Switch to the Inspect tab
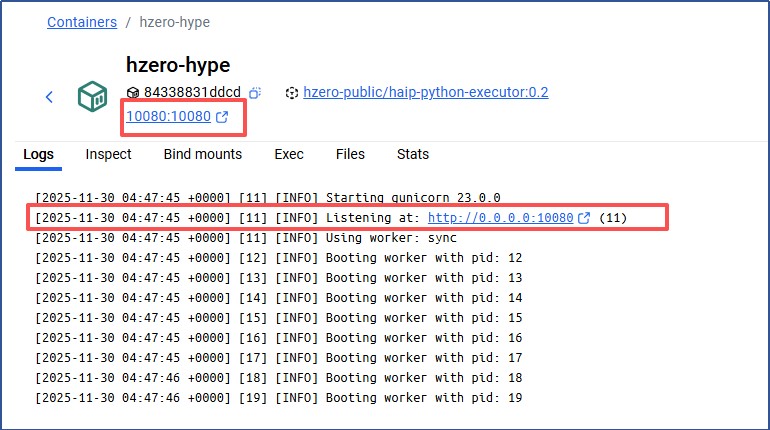The image size is (770, 430). pos(108,154)
